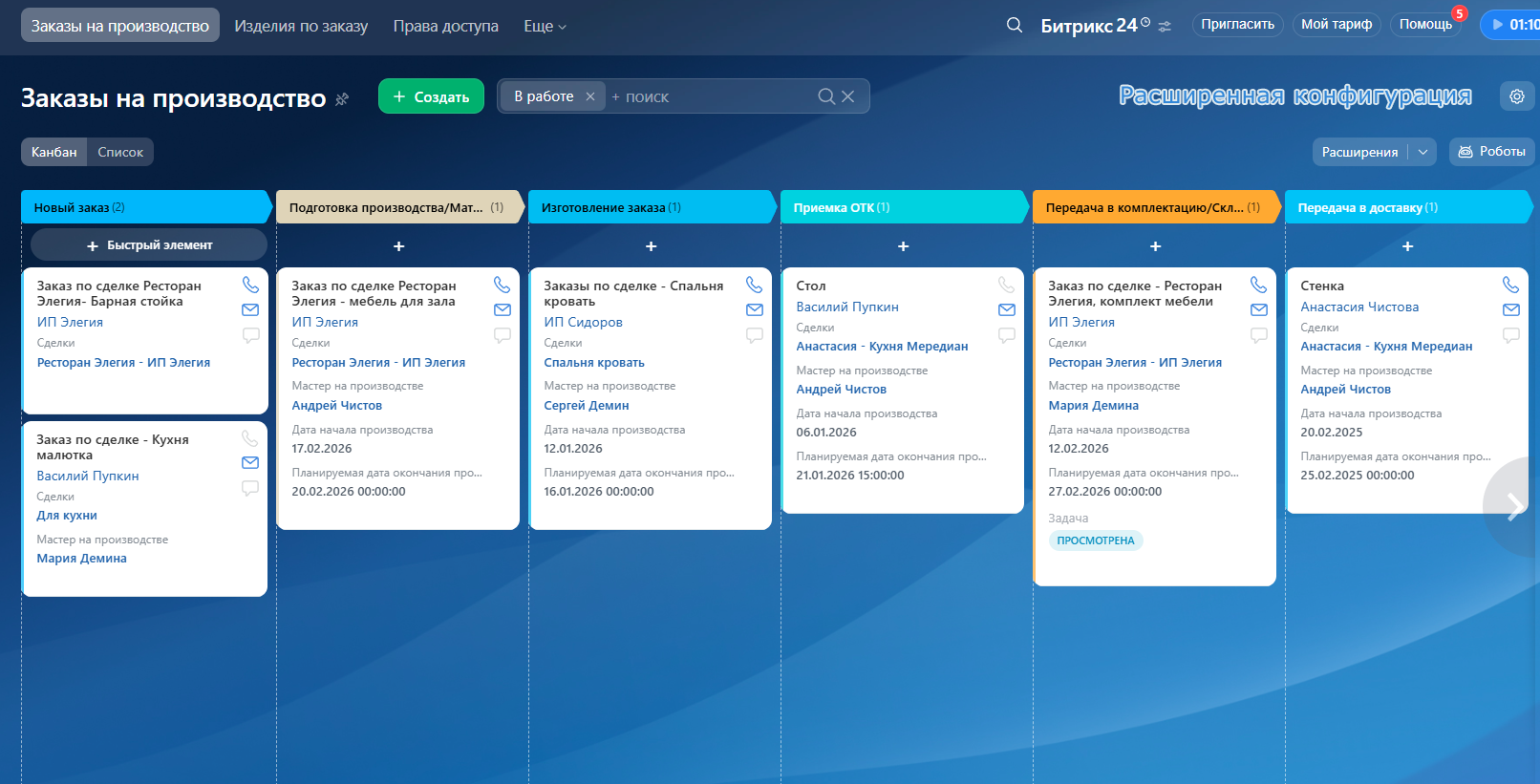This screenshot has height=784, width=1540.
Task: Open the dropdown arrow next to Расширения
Action: click(1422, 152)
